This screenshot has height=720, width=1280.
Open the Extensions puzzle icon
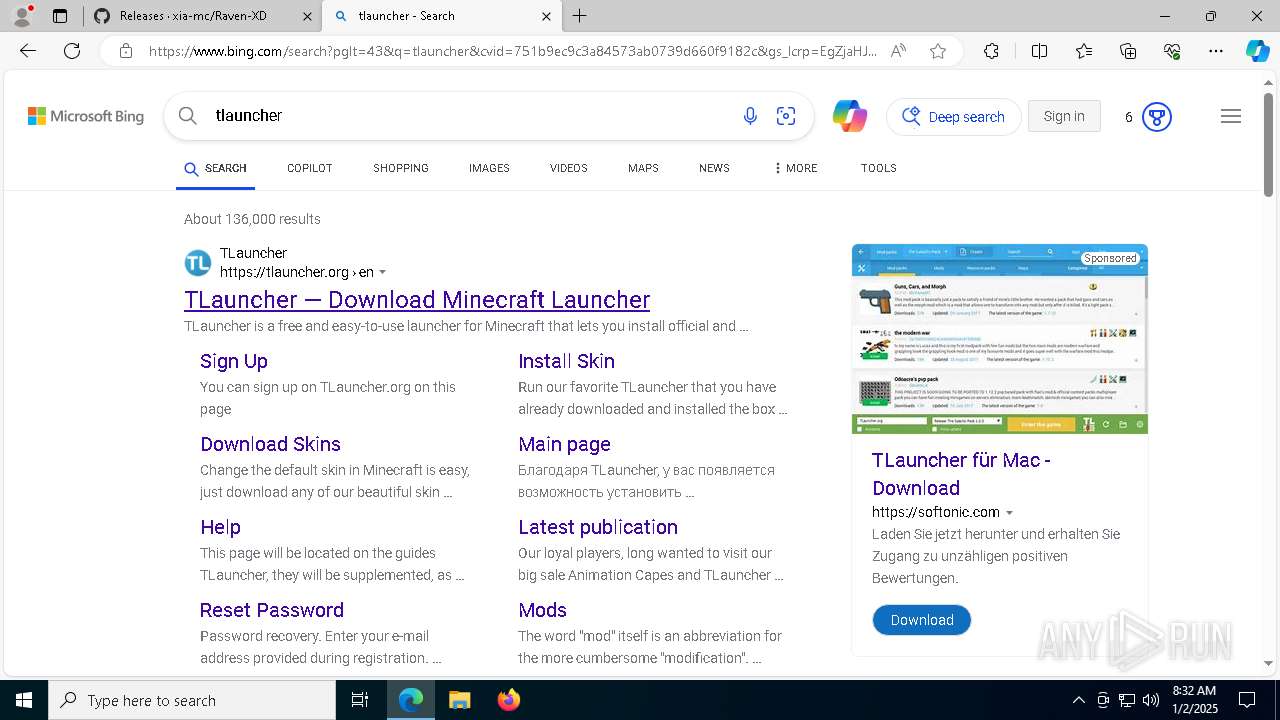[x=991, y=51]
